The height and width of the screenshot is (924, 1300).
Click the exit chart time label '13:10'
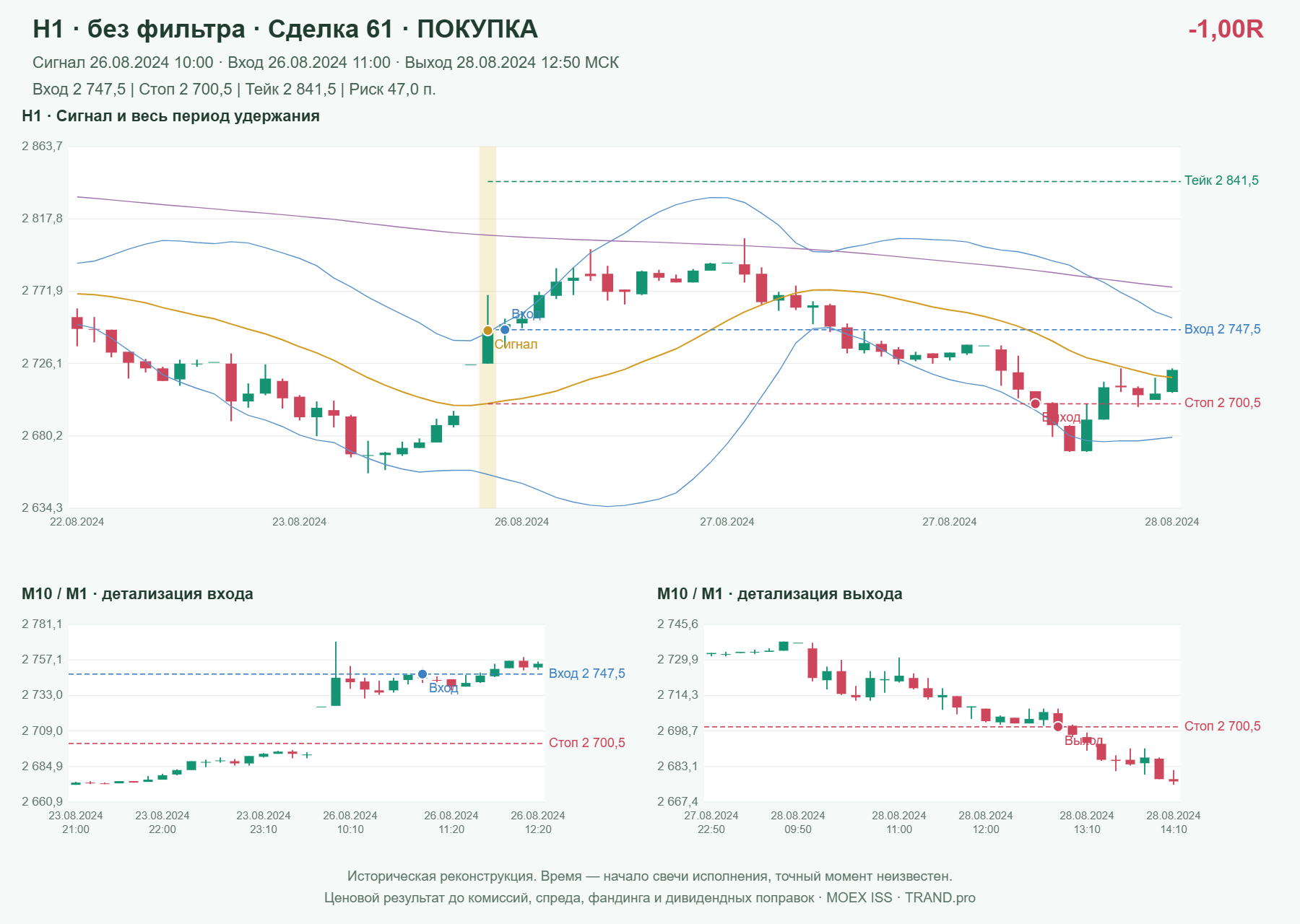[1087, 829]
